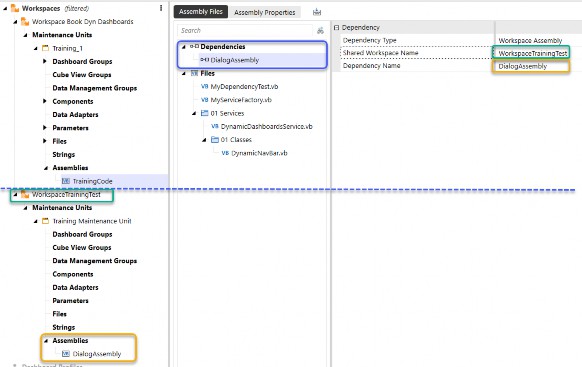Click the Dependencies node icon
Screen dimensions: 582x367
194,46
